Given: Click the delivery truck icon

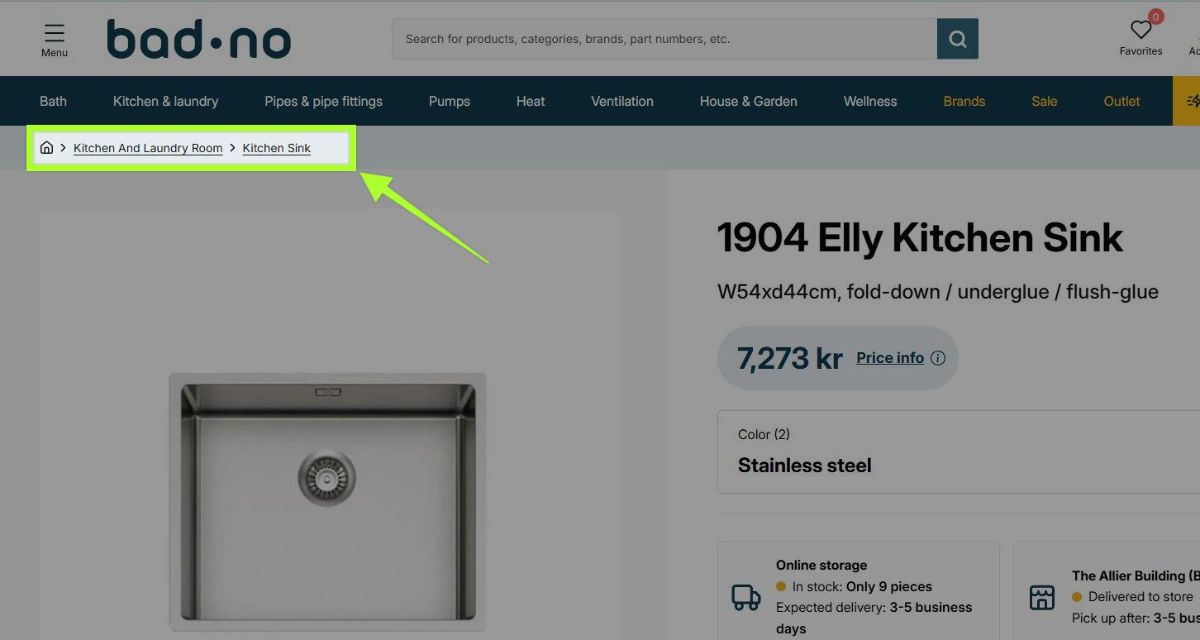Looking at the screenshot, I should click(746, 597).
